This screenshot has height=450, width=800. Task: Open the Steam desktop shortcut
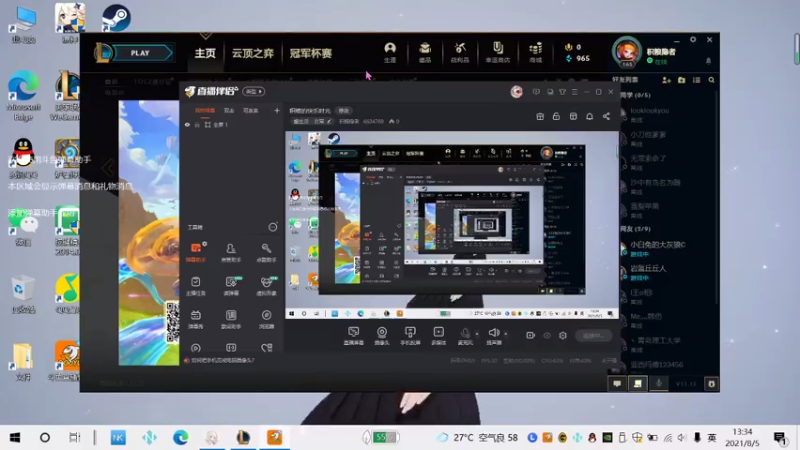click(x=116, y=18)
